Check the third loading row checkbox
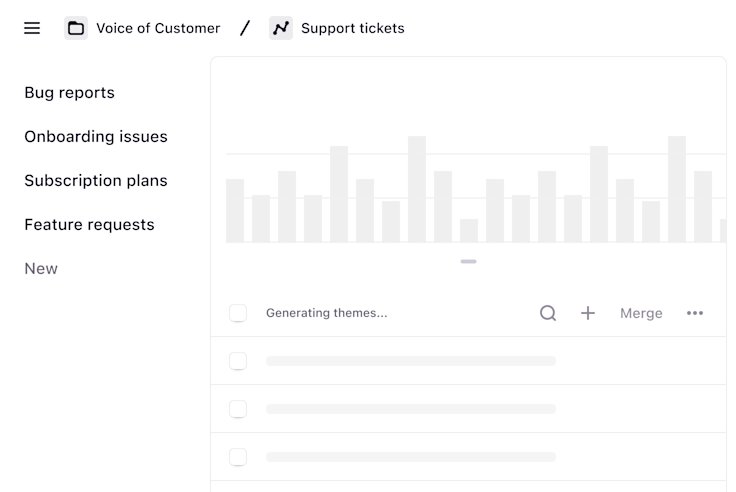Image resolution: width=736 pixels, height=492 pixels. 238,457
